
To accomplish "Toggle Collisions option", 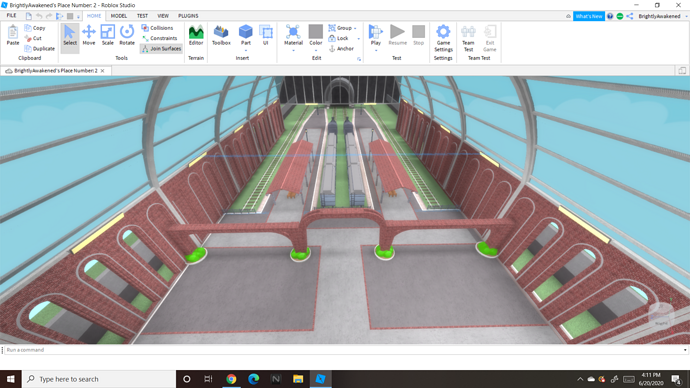I will 157,28.
